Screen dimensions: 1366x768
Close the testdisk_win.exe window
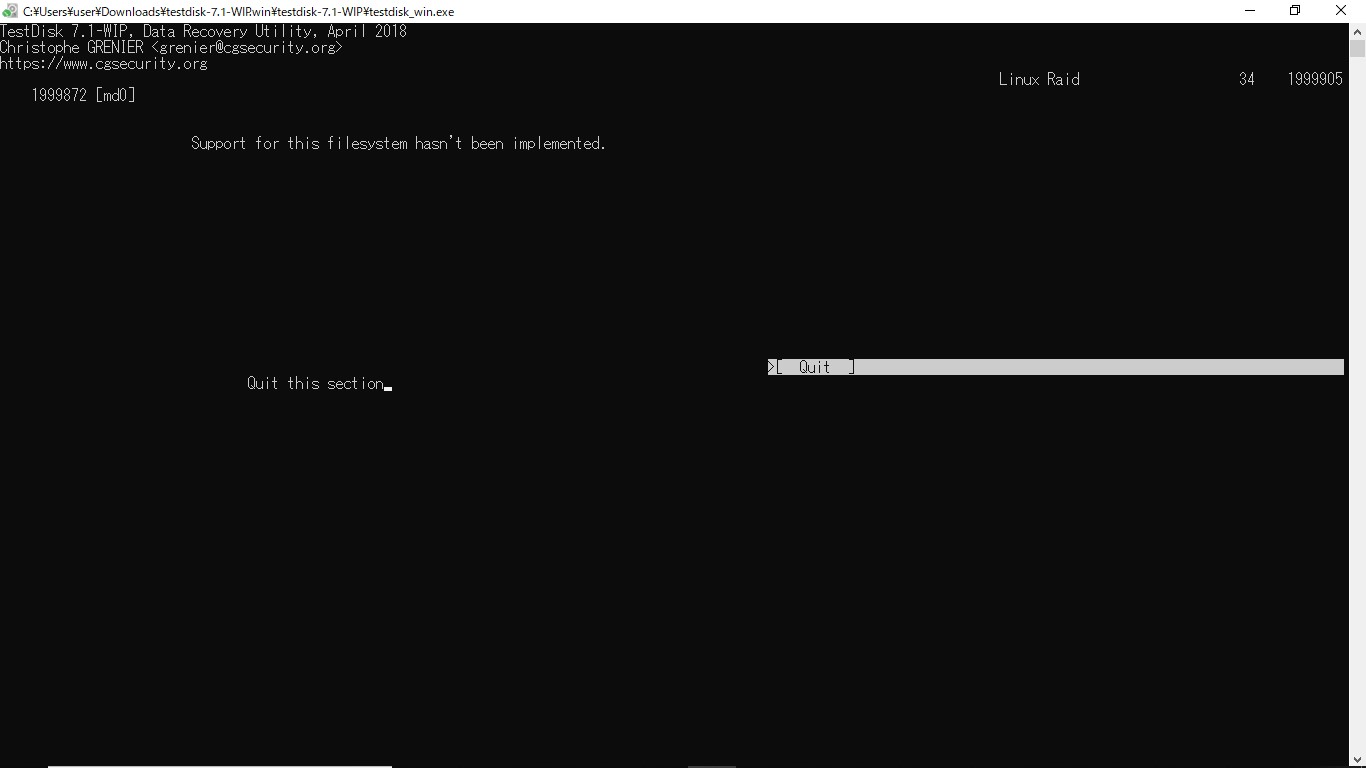click(x=1341, y=11)
